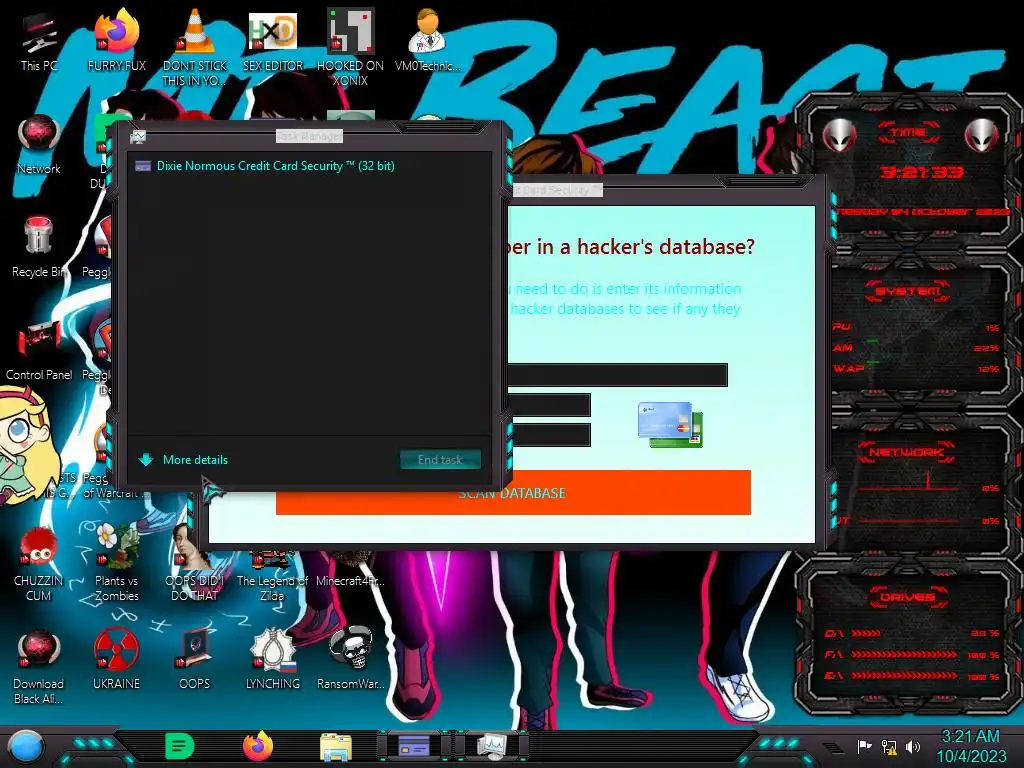This screenshot has width=1024, height=768.
Task: Launch the red Chuzzle fuzzball shortcut
Action: click(39, 563)
